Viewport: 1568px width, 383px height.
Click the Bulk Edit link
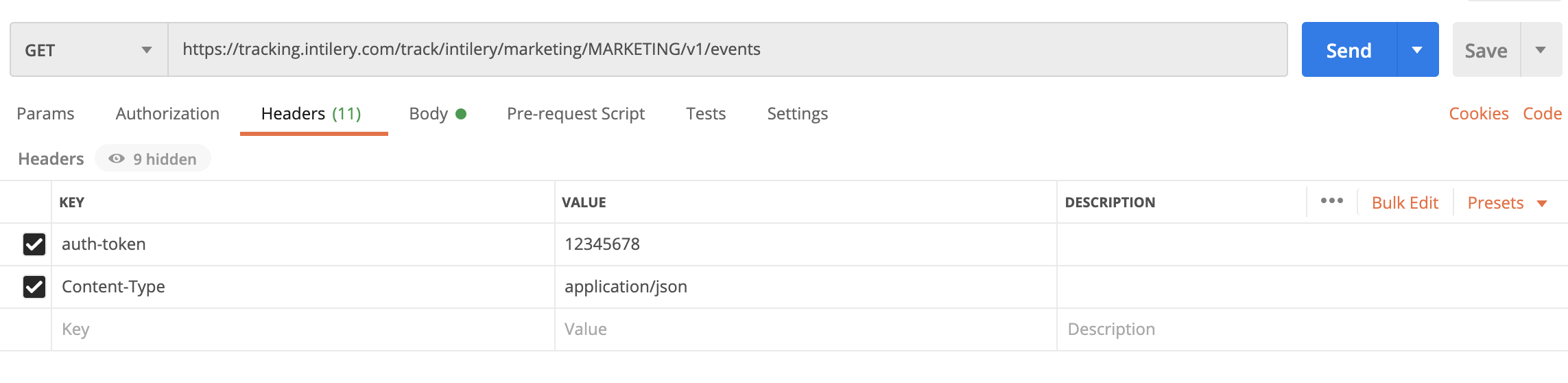point(1405,203)
